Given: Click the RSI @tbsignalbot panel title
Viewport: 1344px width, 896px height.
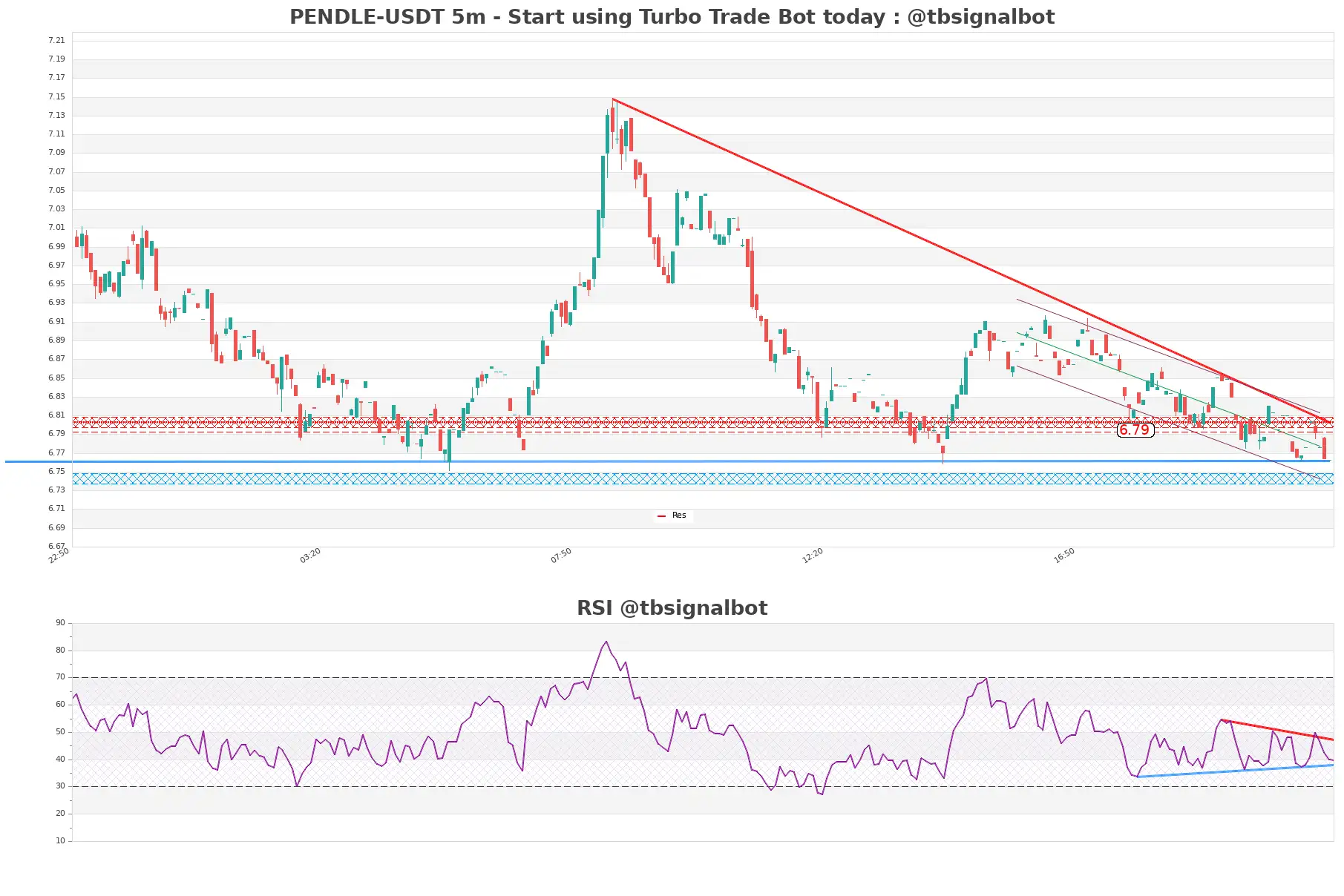Looking at the screenshot, I should (672, 608).
